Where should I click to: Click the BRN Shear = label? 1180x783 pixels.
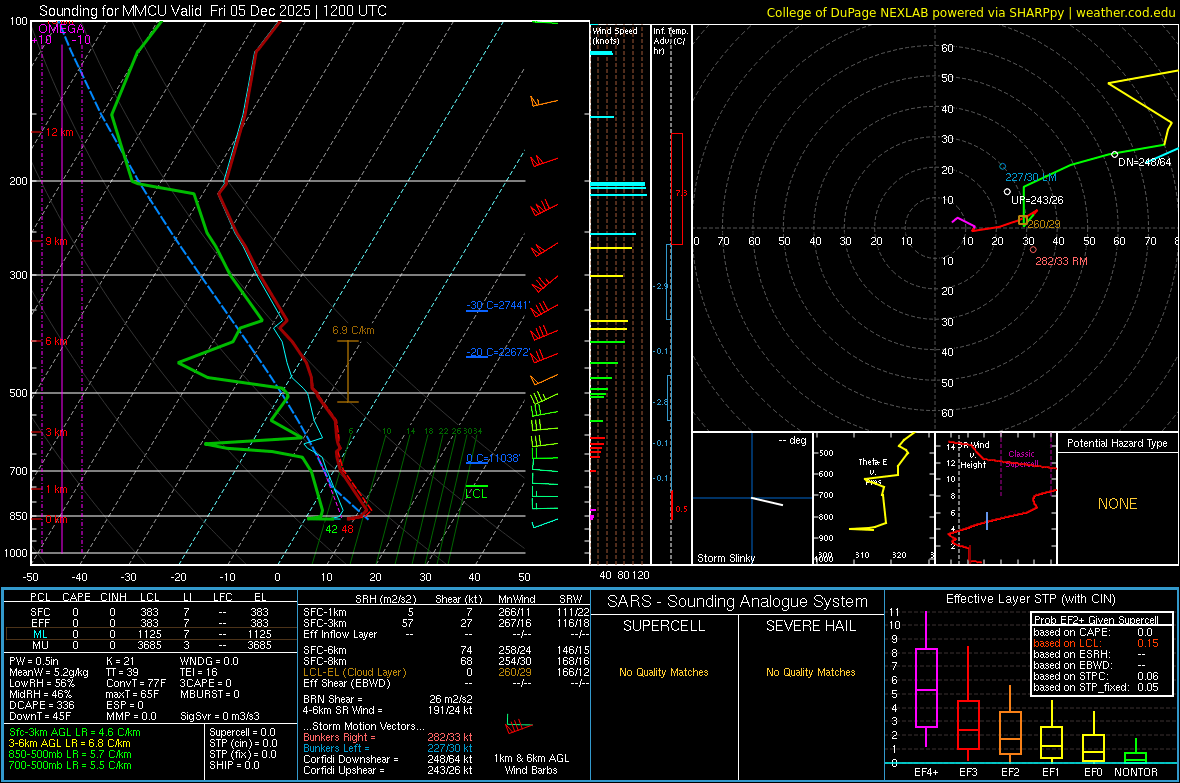click(x=333, y=699)
